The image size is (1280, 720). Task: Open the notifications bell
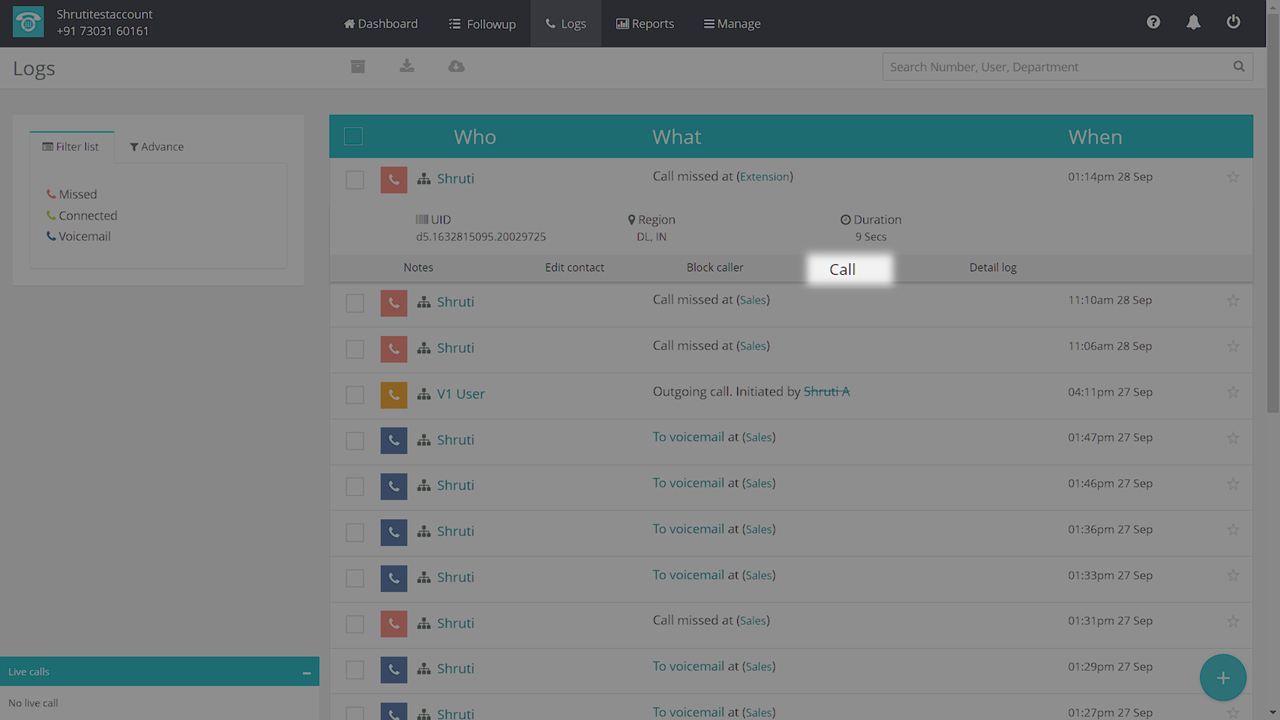point(1193,23)
